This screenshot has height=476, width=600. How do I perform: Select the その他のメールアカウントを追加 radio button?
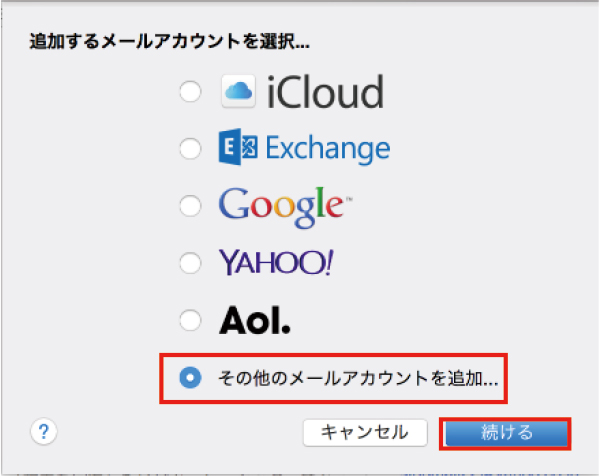click(190, 377)
